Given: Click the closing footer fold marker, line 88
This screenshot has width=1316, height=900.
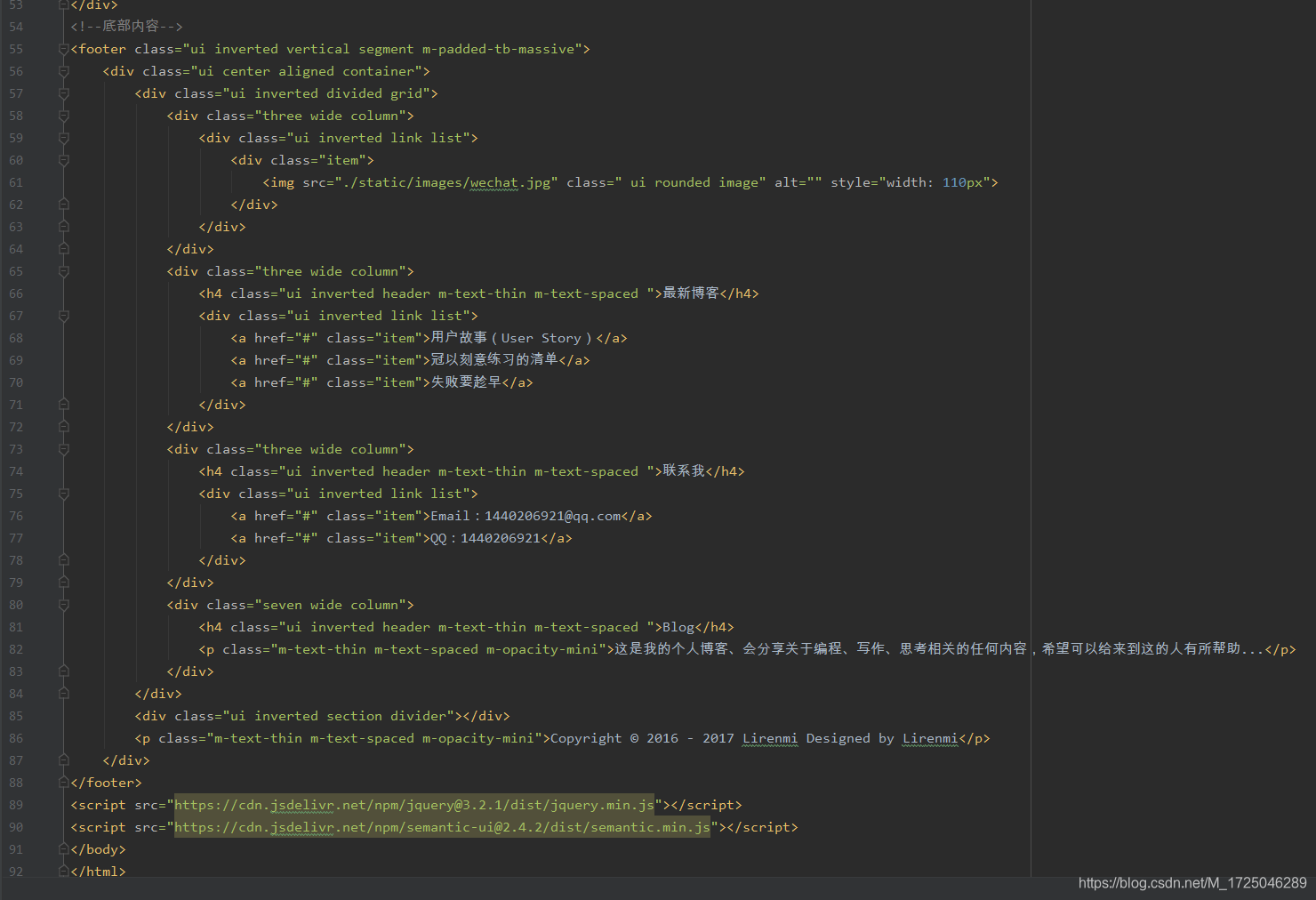Looking at the screenshot, I should (x=64, y=783).
